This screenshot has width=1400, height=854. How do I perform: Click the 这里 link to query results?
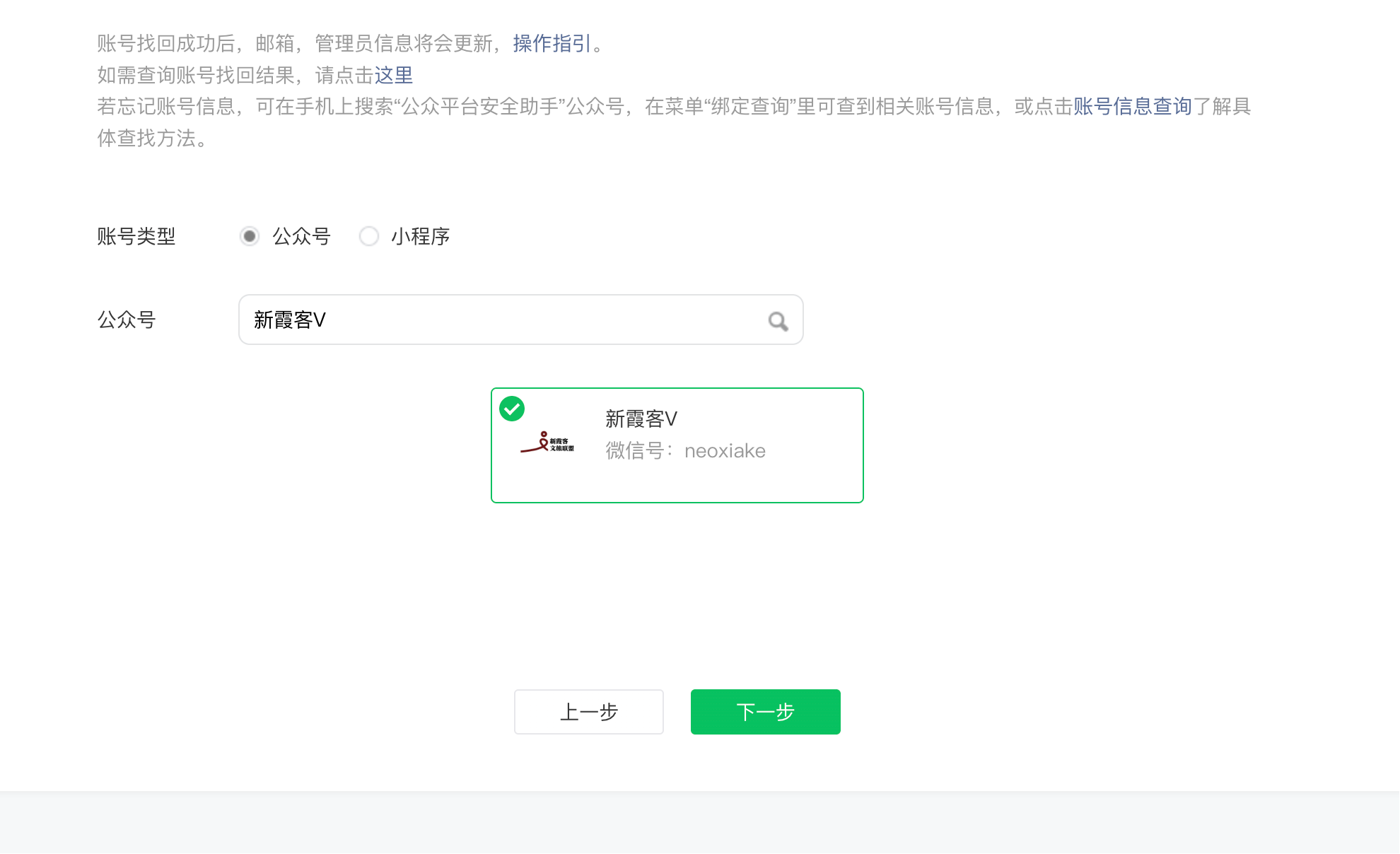[393, 75]
